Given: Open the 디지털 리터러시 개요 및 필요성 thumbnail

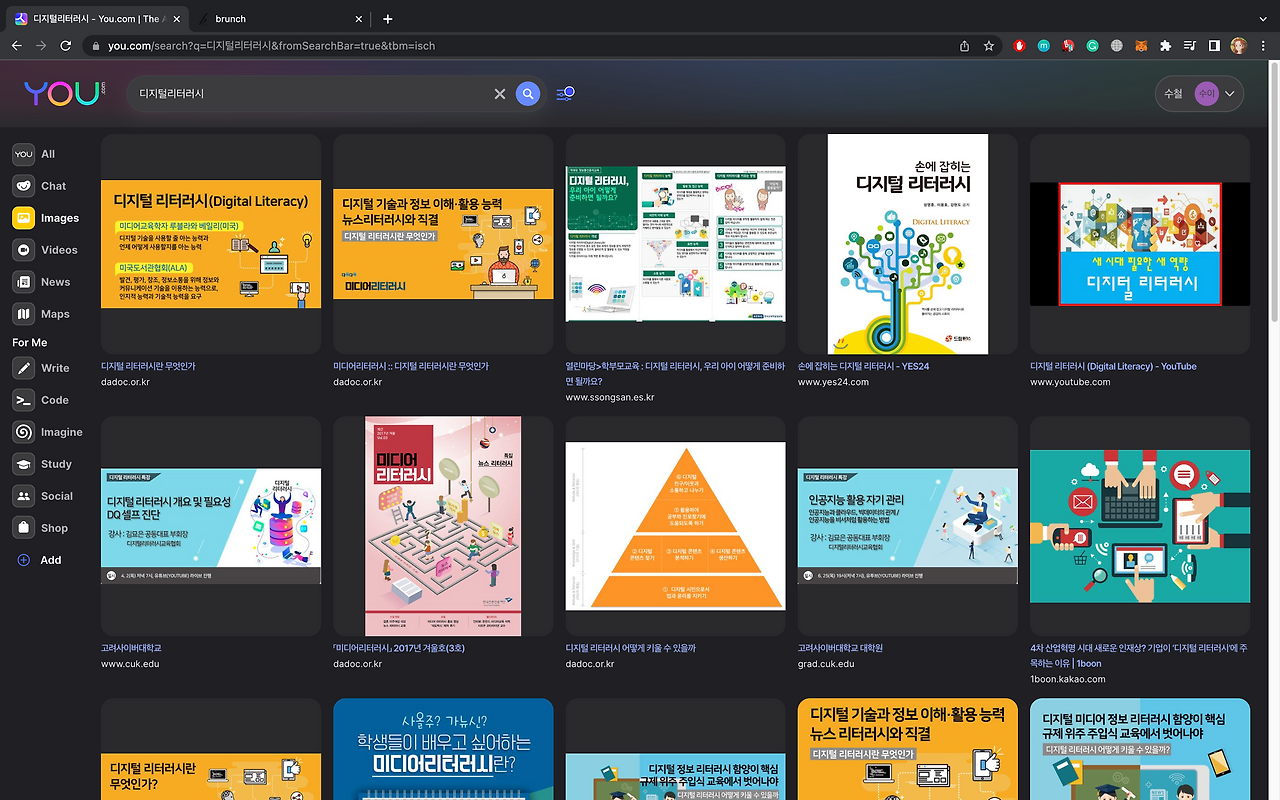Looking at the screenshot, I should [x=211, y=526].
